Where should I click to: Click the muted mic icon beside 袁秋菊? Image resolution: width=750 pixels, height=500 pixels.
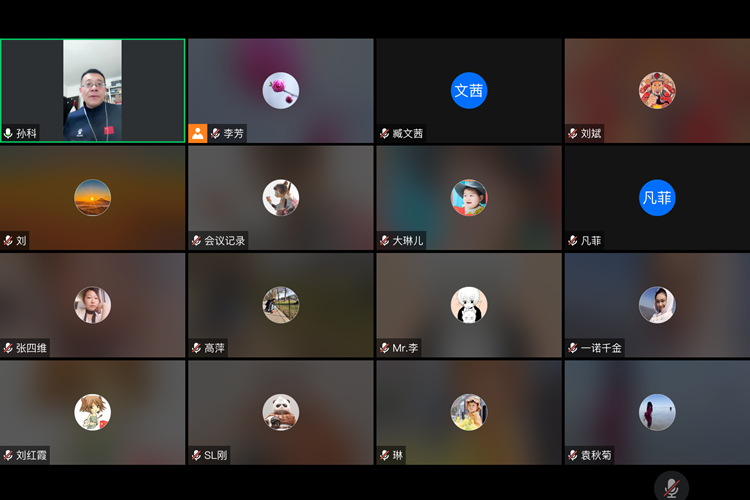click(573, 455)
